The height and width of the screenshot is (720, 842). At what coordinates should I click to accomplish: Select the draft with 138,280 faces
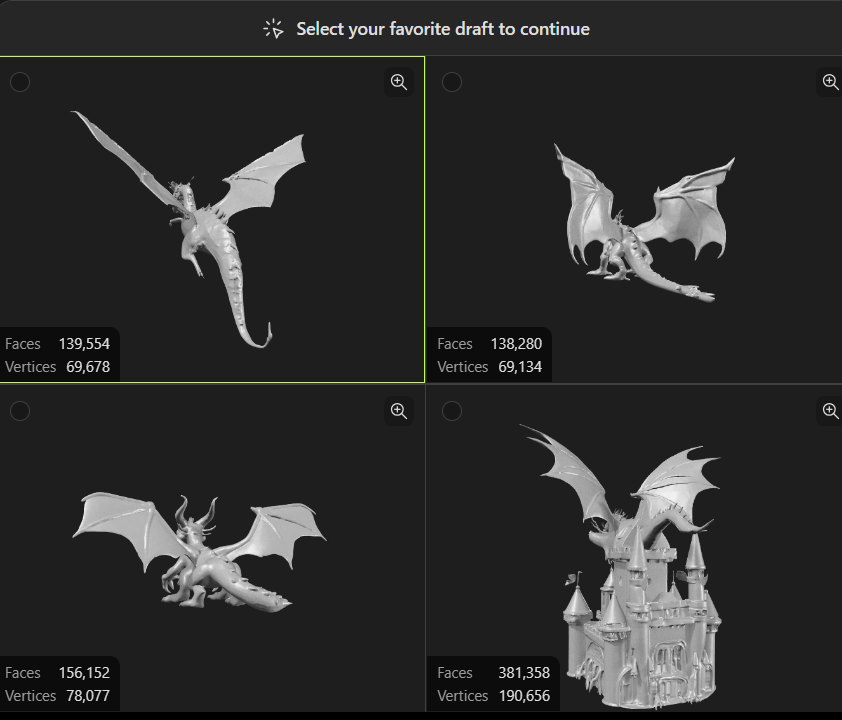pyautogui.click(x=452, y=82)
